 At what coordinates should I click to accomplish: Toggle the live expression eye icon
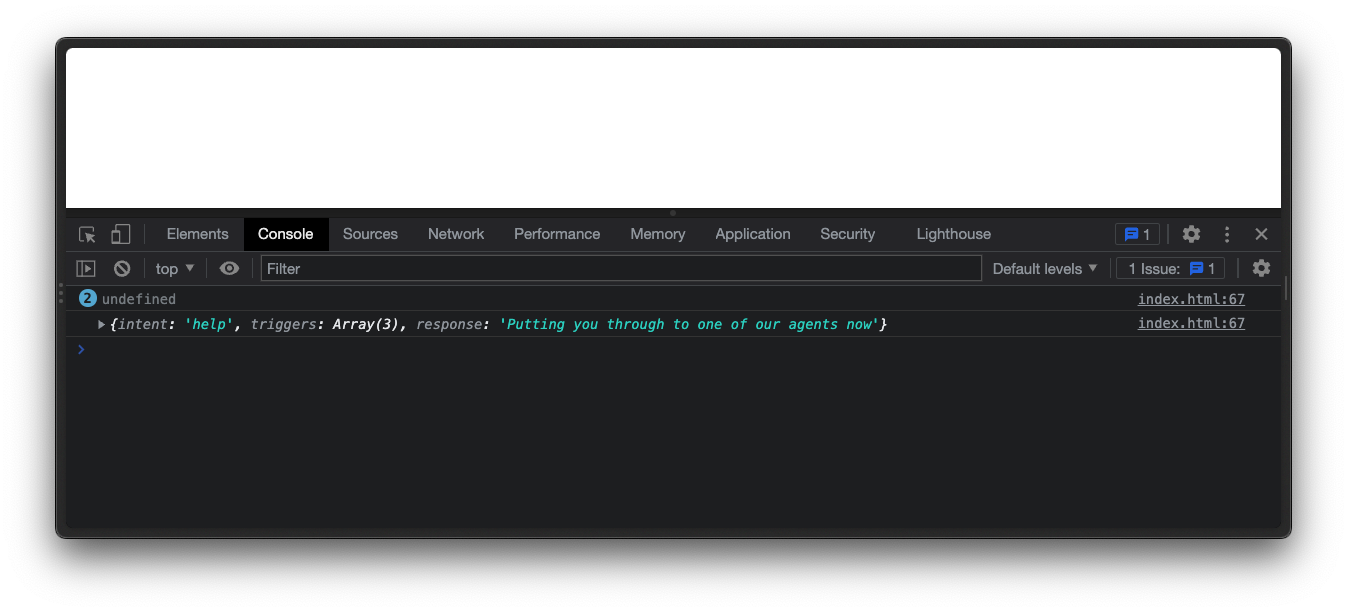click(x=230, y=268)
